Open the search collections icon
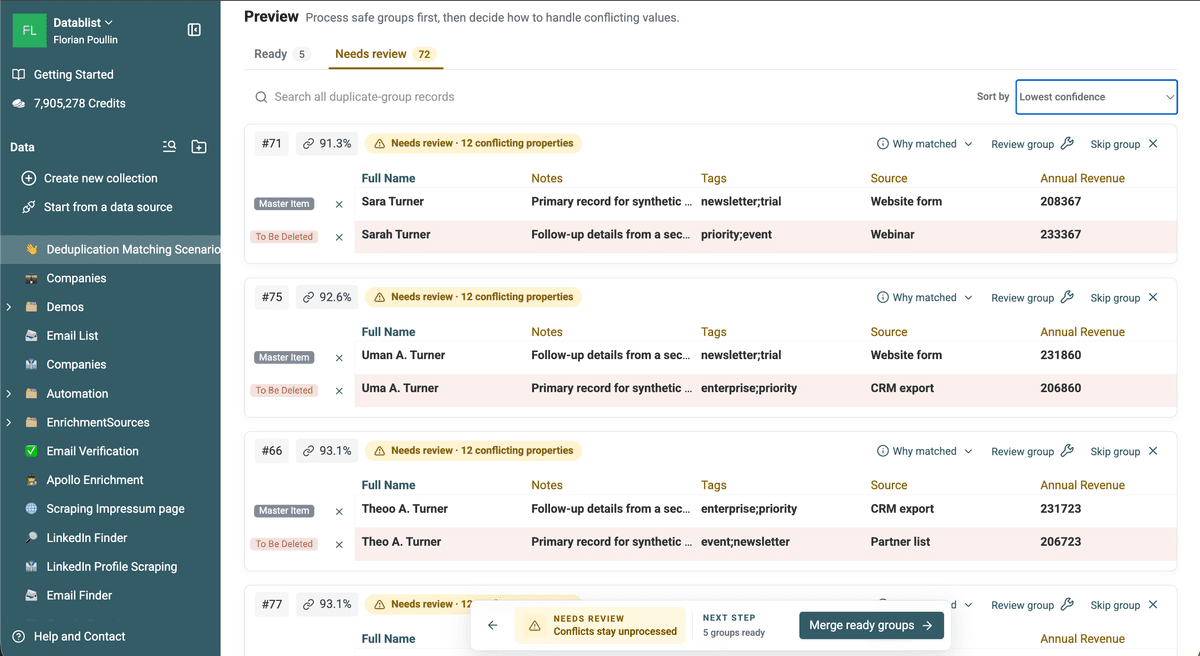1200x656 pixels. pyautogui.click(x=170, y=147)
